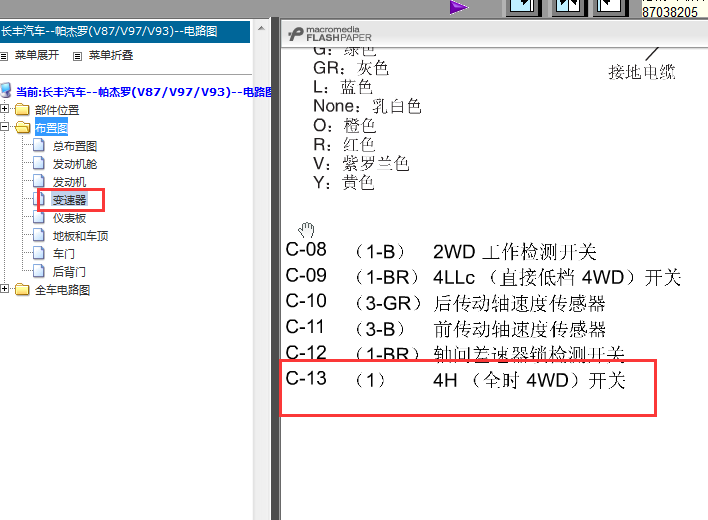708x520 pixels.
Task: Expand the 部件位置 tree node
Action: 5,109
